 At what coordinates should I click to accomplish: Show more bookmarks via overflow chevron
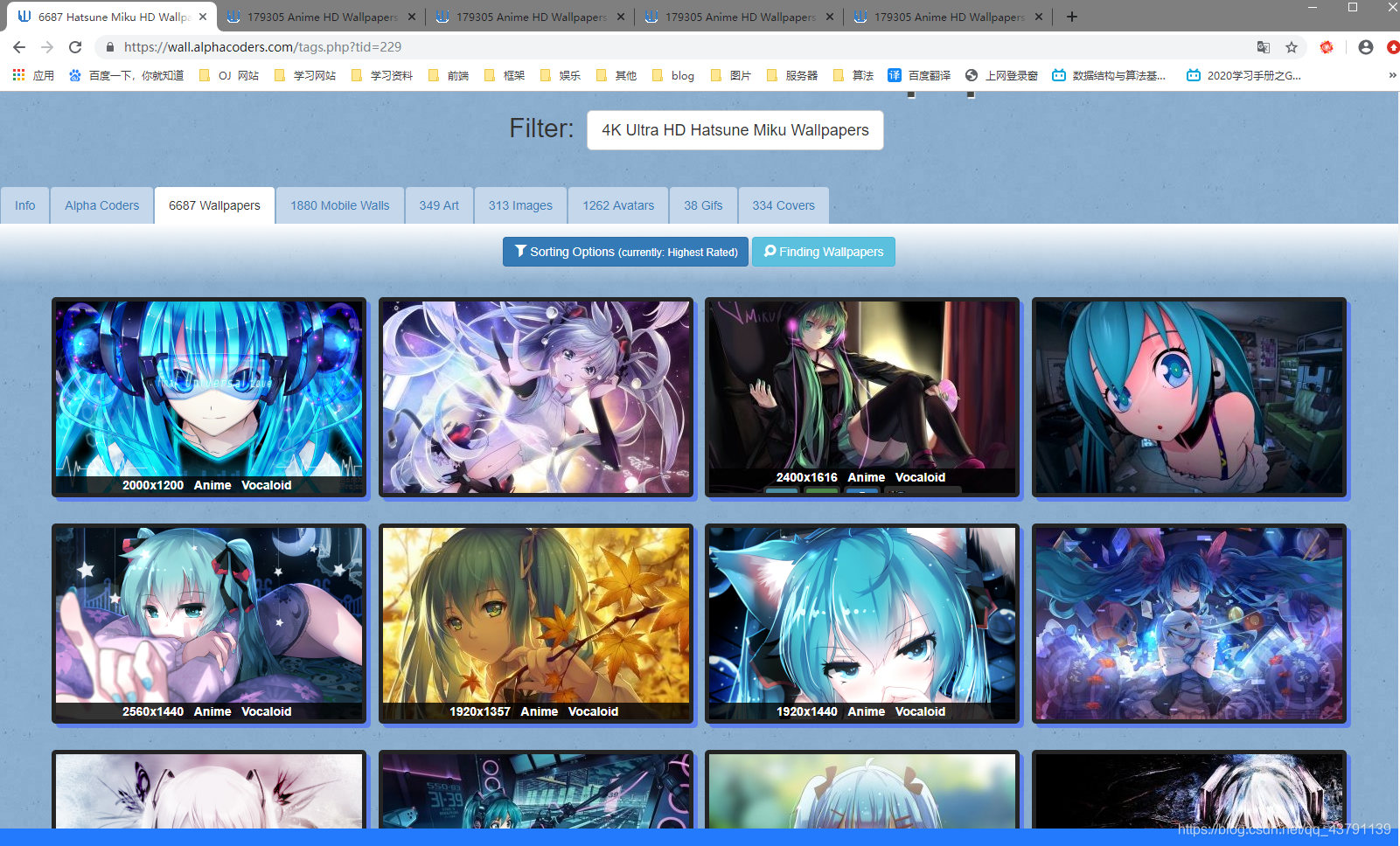tap(1392, 76)
